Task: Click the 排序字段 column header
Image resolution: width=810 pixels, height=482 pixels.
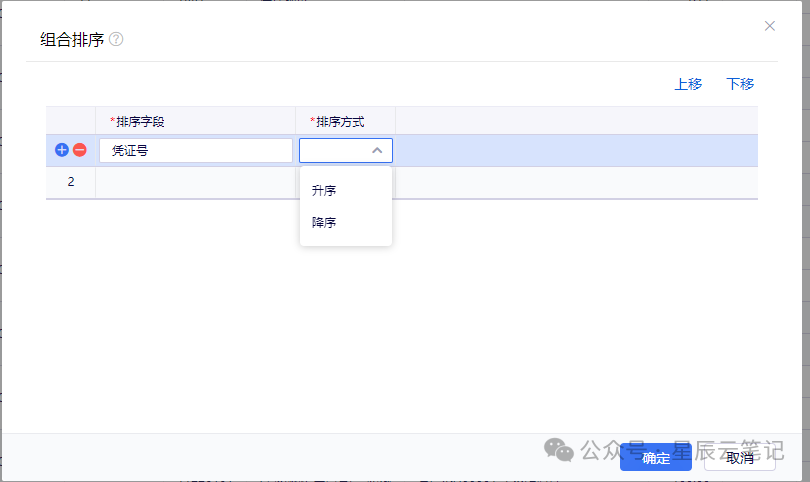Action: [195, 121]
